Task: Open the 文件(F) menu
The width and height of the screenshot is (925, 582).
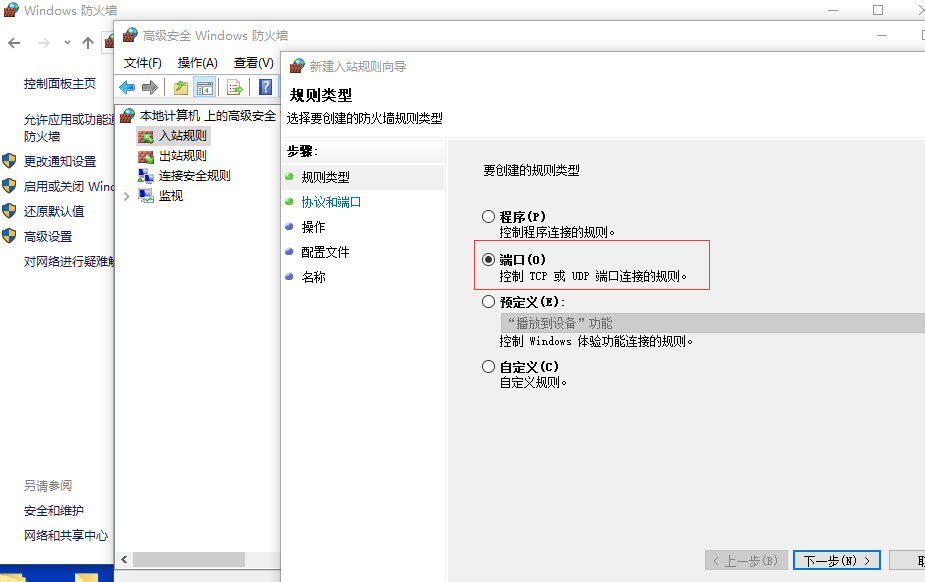Action: [x=143, y=62]
